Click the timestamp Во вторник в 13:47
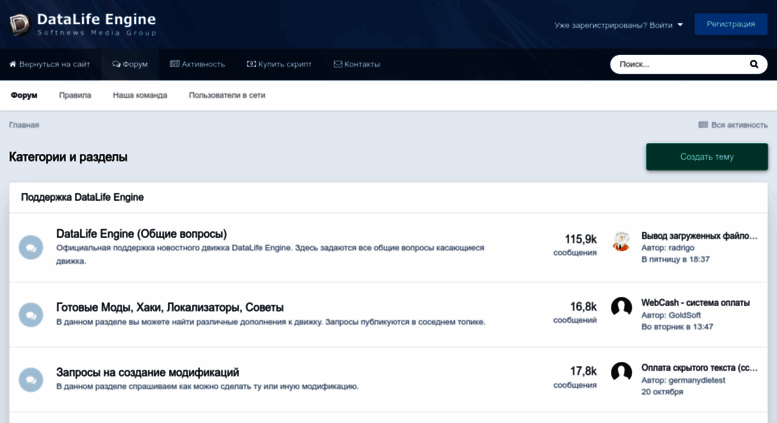 (x=677, y=327)
